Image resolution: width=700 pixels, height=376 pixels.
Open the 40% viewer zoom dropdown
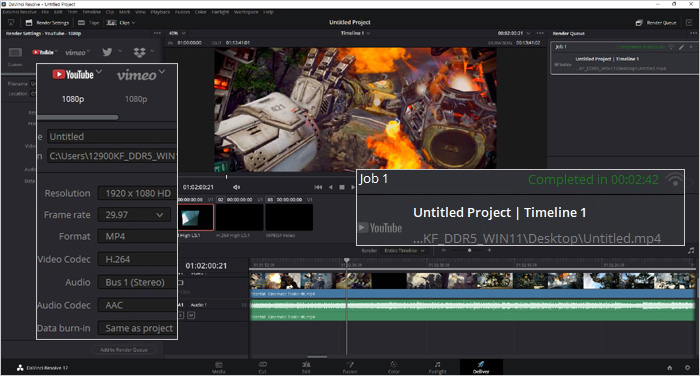tap(177, 33)
